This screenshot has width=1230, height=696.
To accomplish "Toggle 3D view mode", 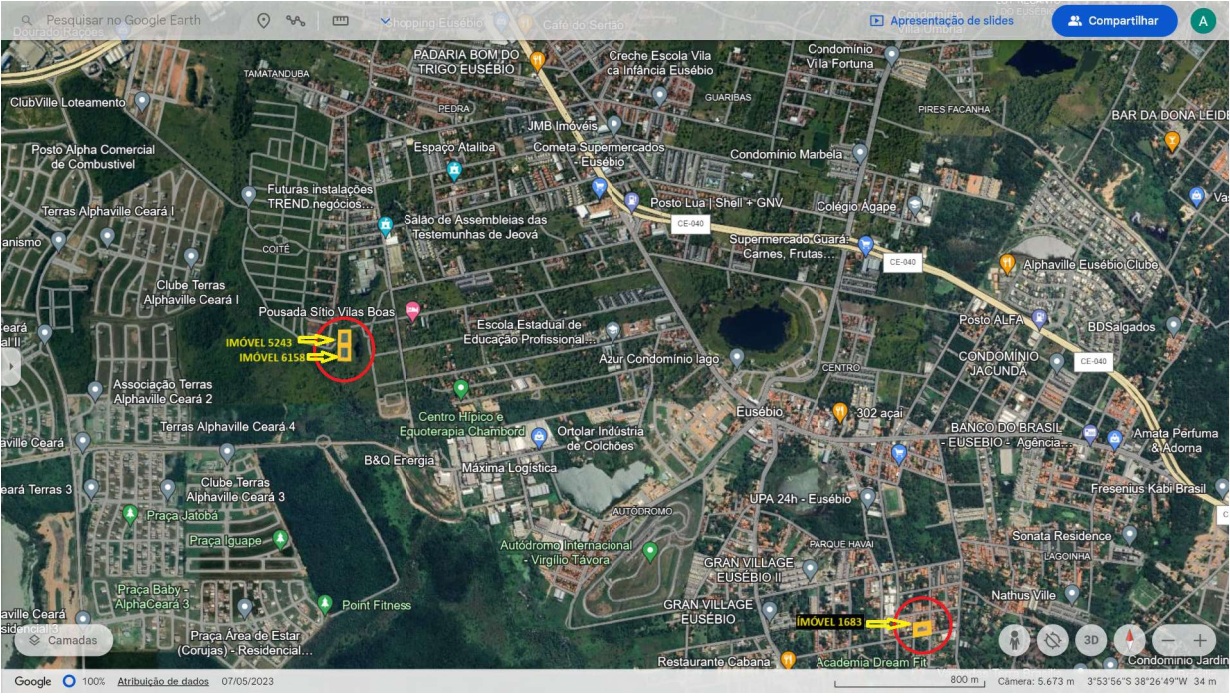I will (1092, 640).
